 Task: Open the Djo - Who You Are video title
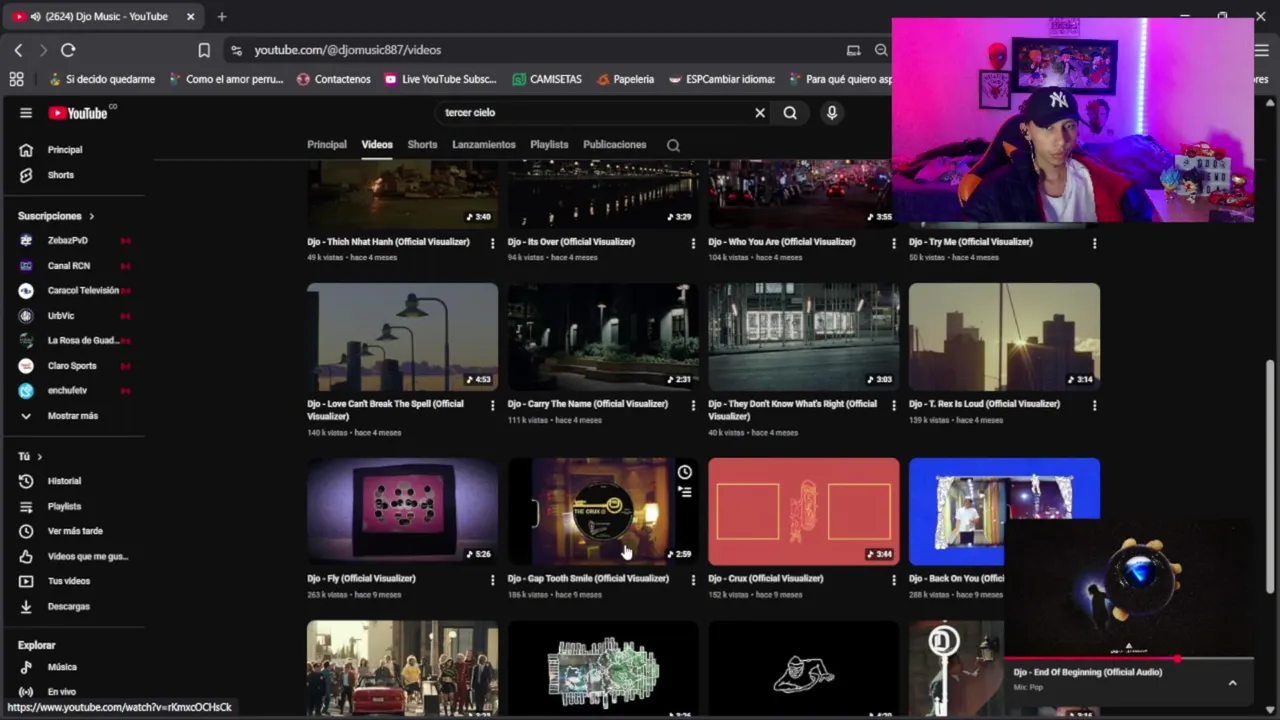pos(782,242)
